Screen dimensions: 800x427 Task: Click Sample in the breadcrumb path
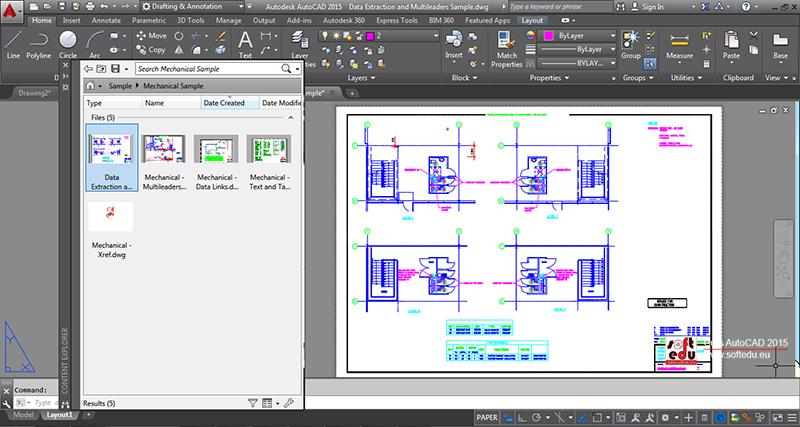pyautogui.click(x=120, y=86)
